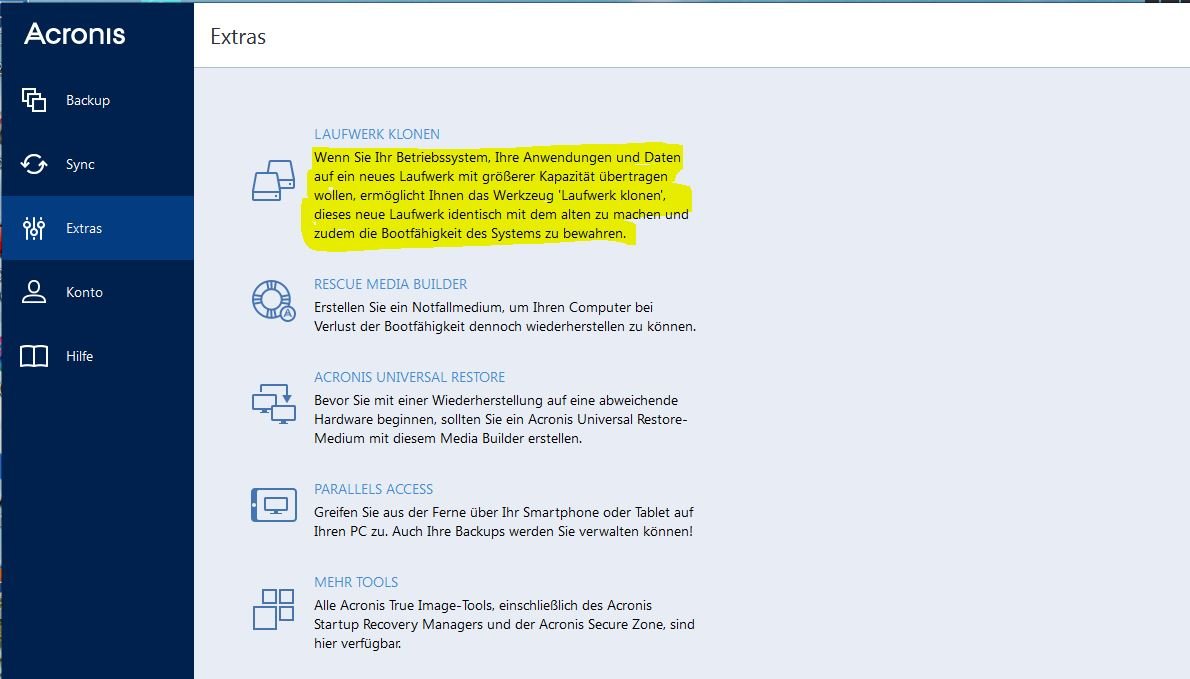
Task: Click the Sync arrows icon
Action: pos(34,164)
